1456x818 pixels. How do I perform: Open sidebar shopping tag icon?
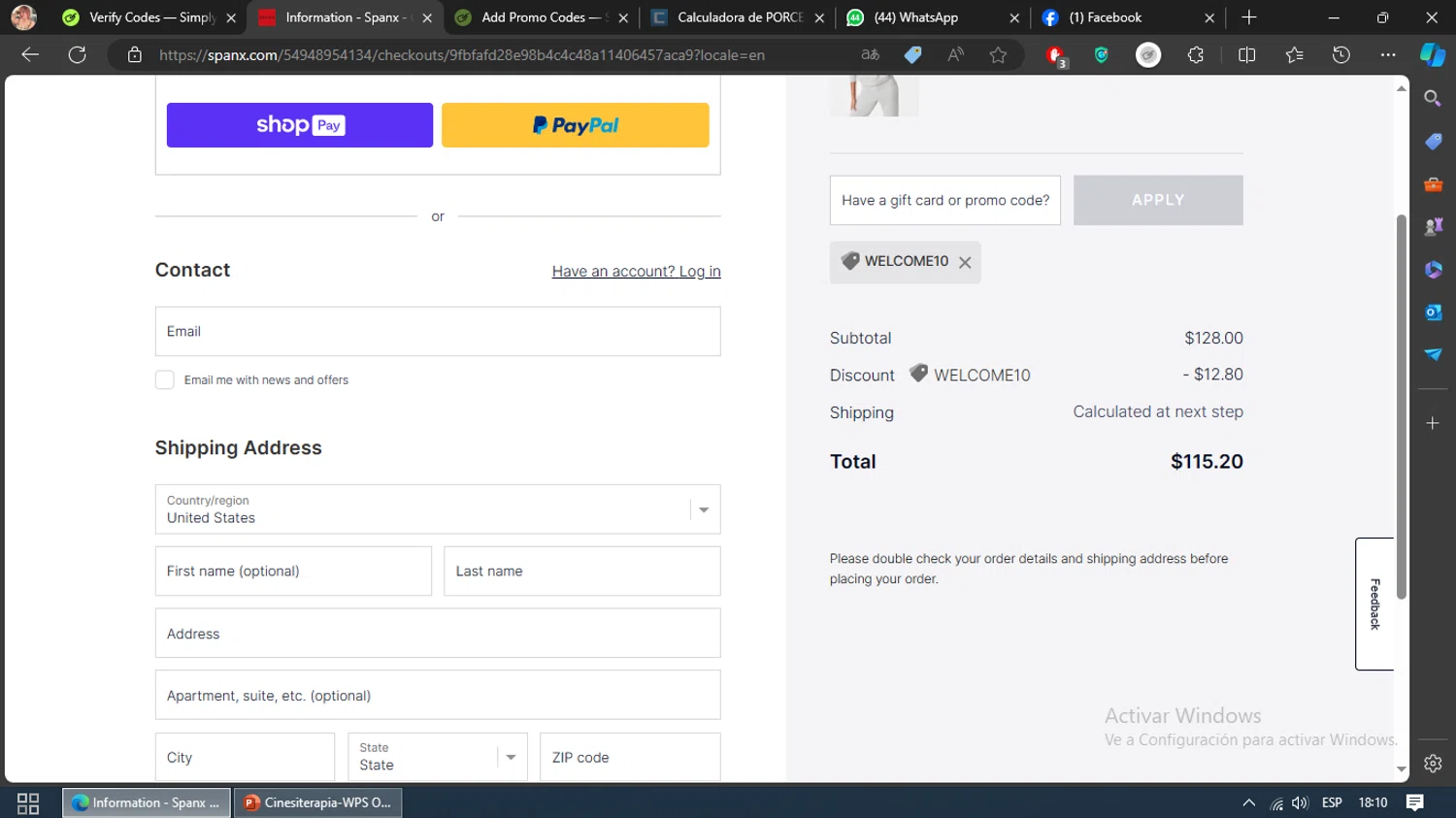pos(1433,141)
